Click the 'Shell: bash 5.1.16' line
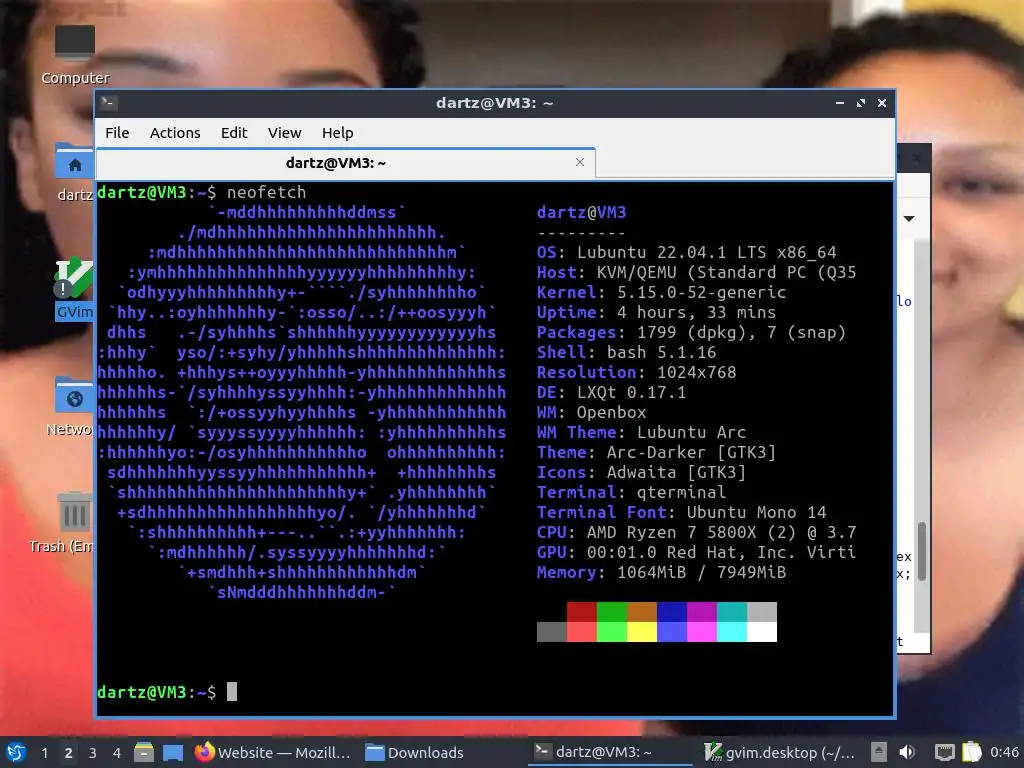 tap(626, 352)
